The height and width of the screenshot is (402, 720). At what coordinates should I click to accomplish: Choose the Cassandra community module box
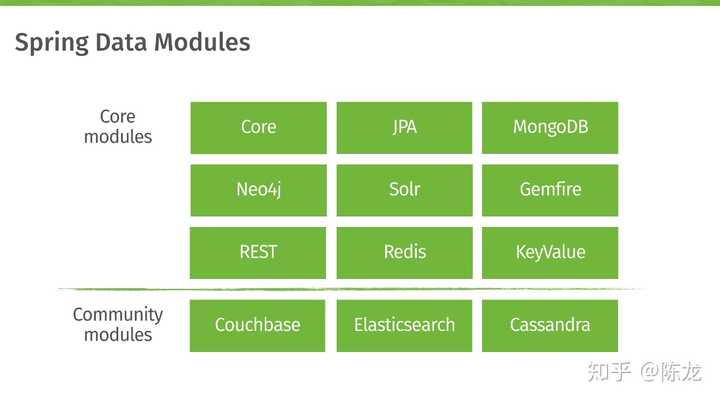coord(550,325)
